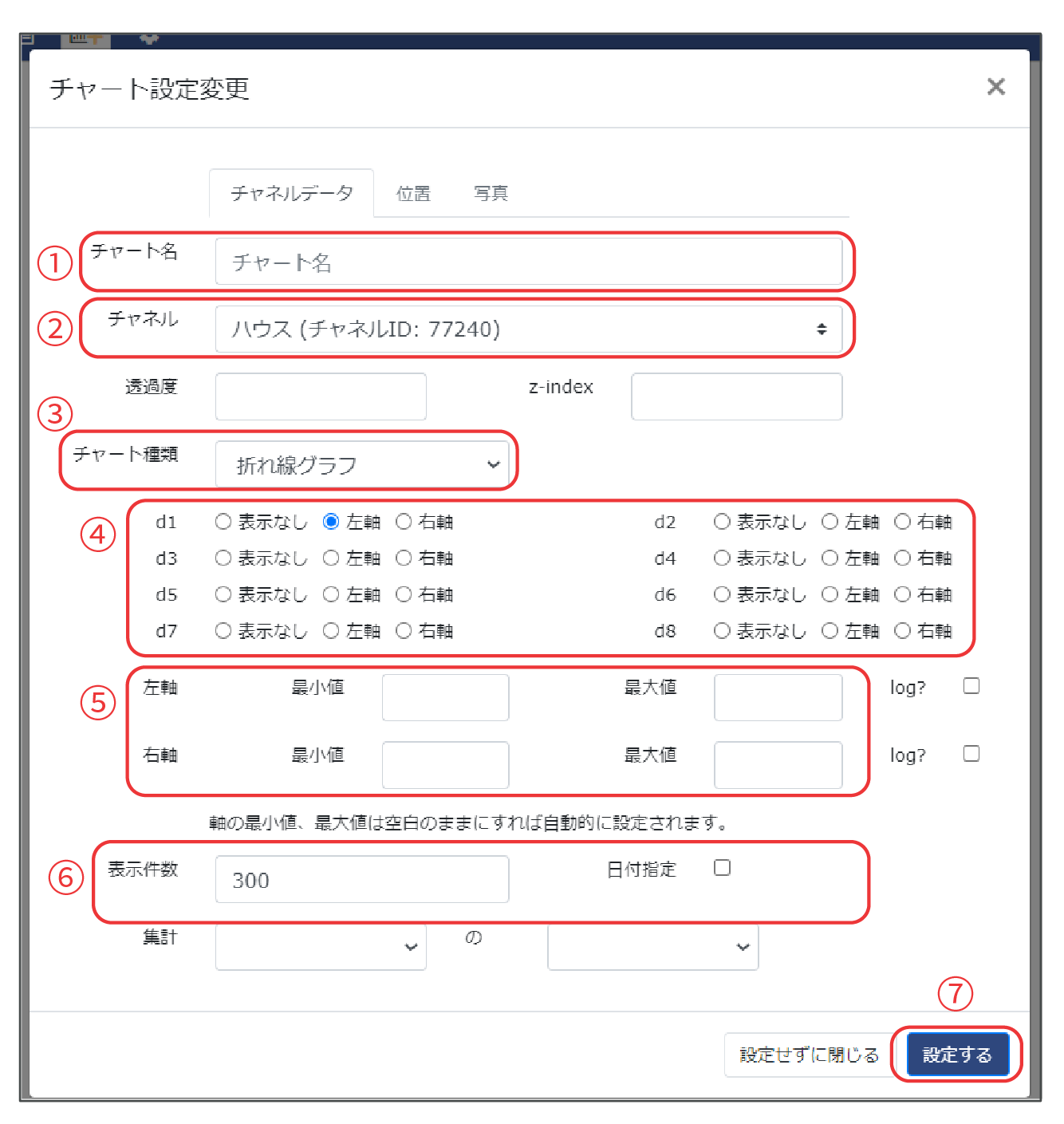Enable log? checkbox for 右軸
Image resolution: width=1064 pixels, height=1124 pixels.
tap(971, 754)
